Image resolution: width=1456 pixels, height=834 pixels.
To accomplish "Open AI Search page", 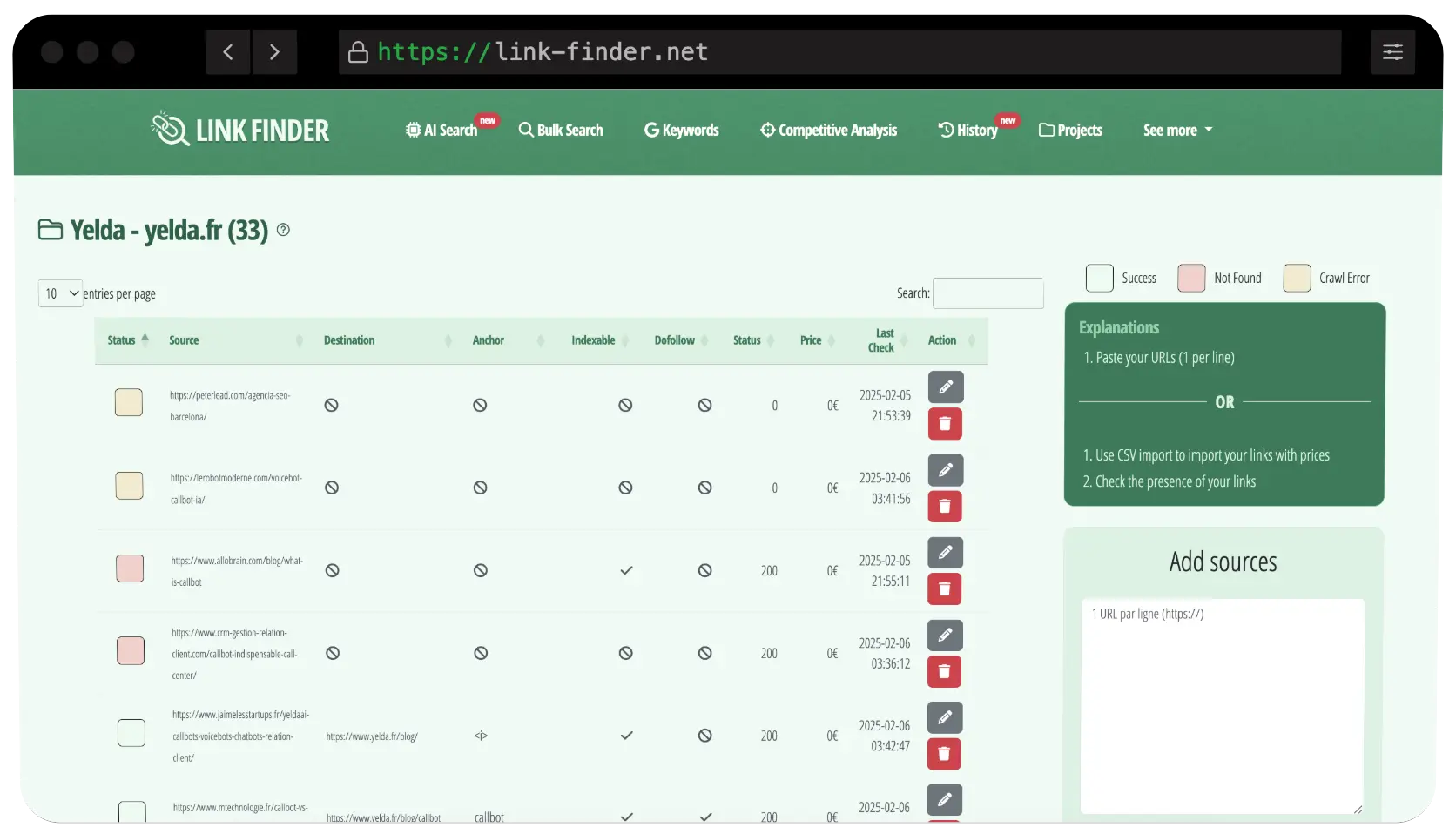I will pos(442,130).
